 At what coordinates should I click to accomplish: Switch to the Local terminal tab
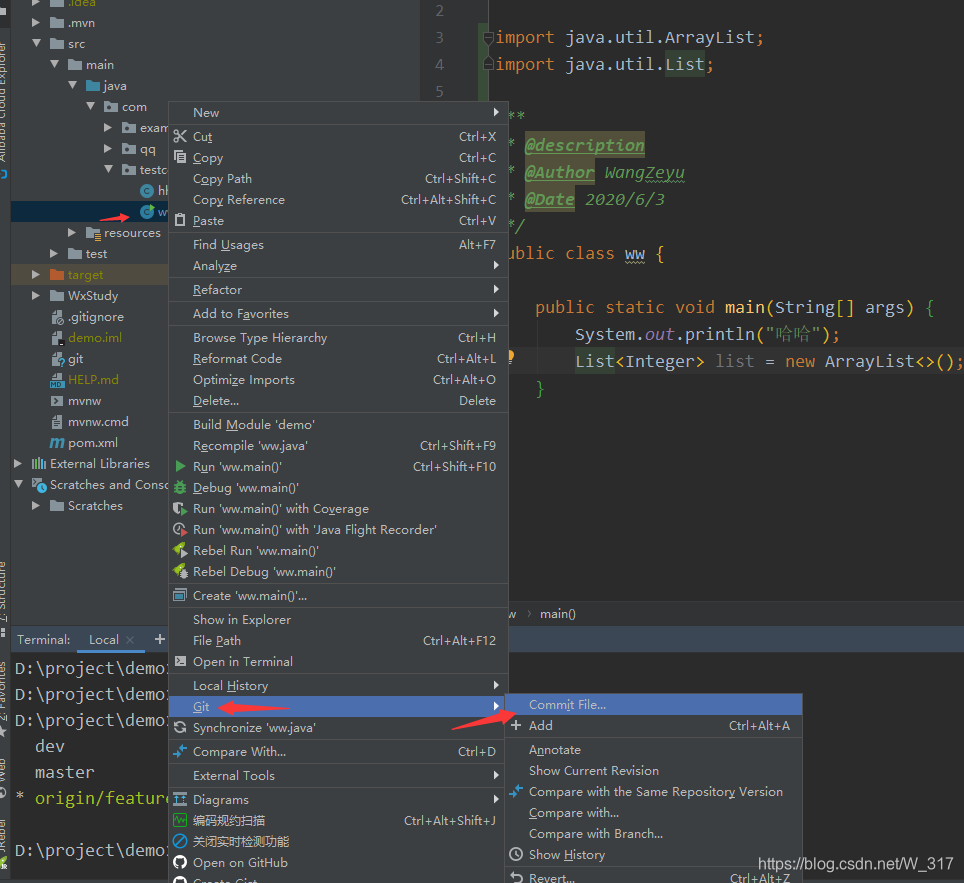(103, 639)
